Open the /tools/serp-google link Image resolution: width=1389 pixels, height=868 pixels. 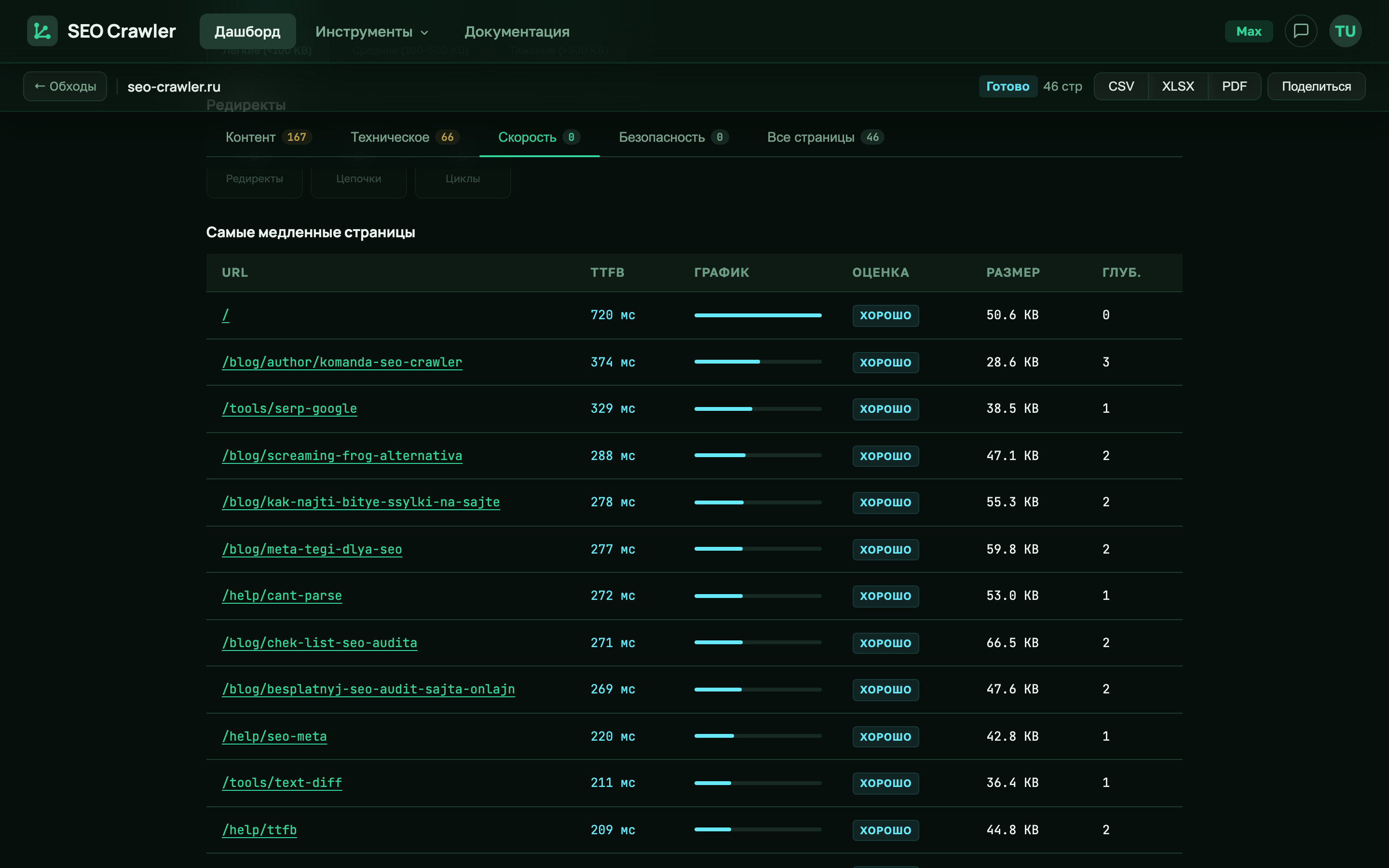click(289, 409)
